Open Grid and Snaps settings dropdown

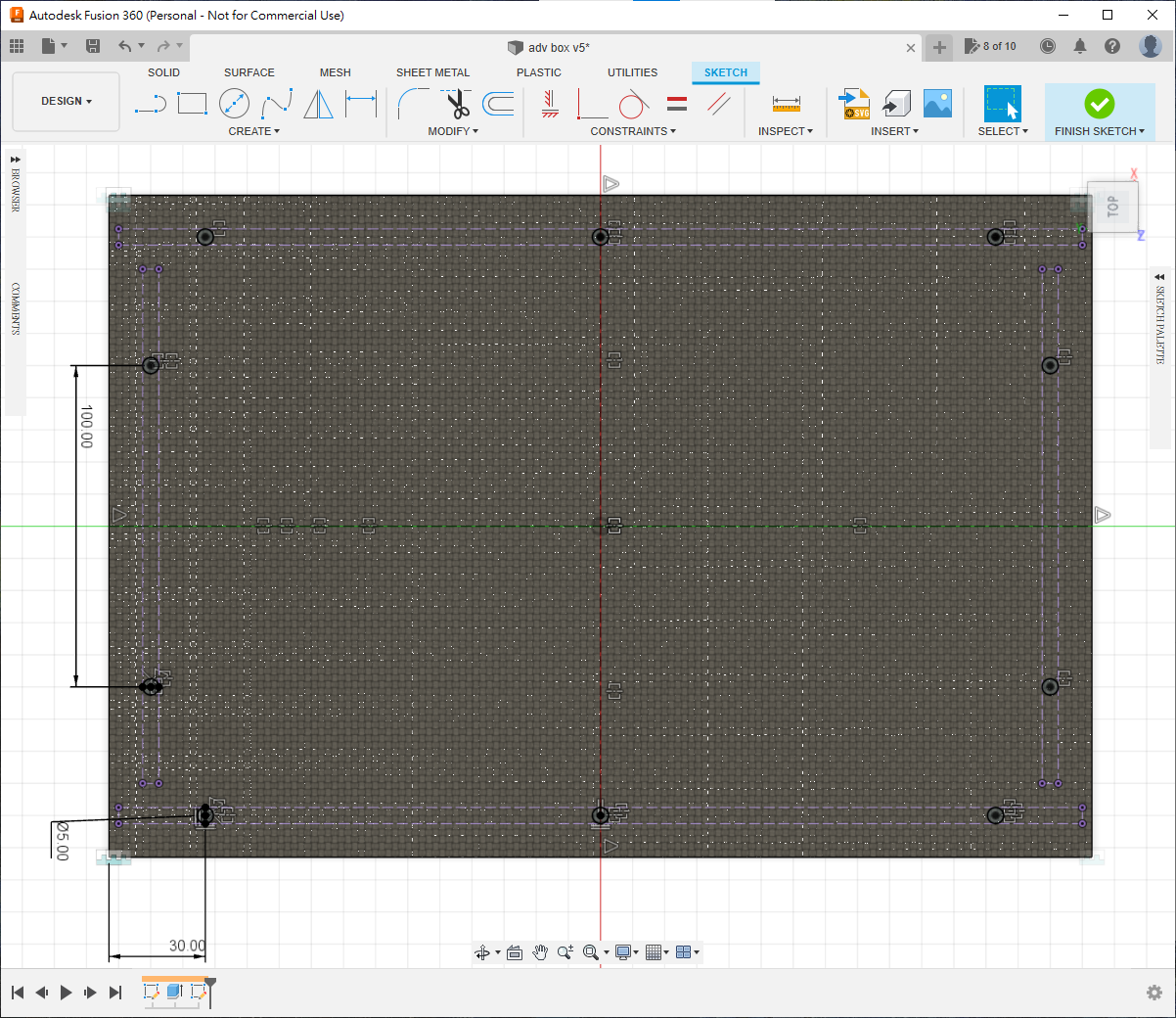657,952
